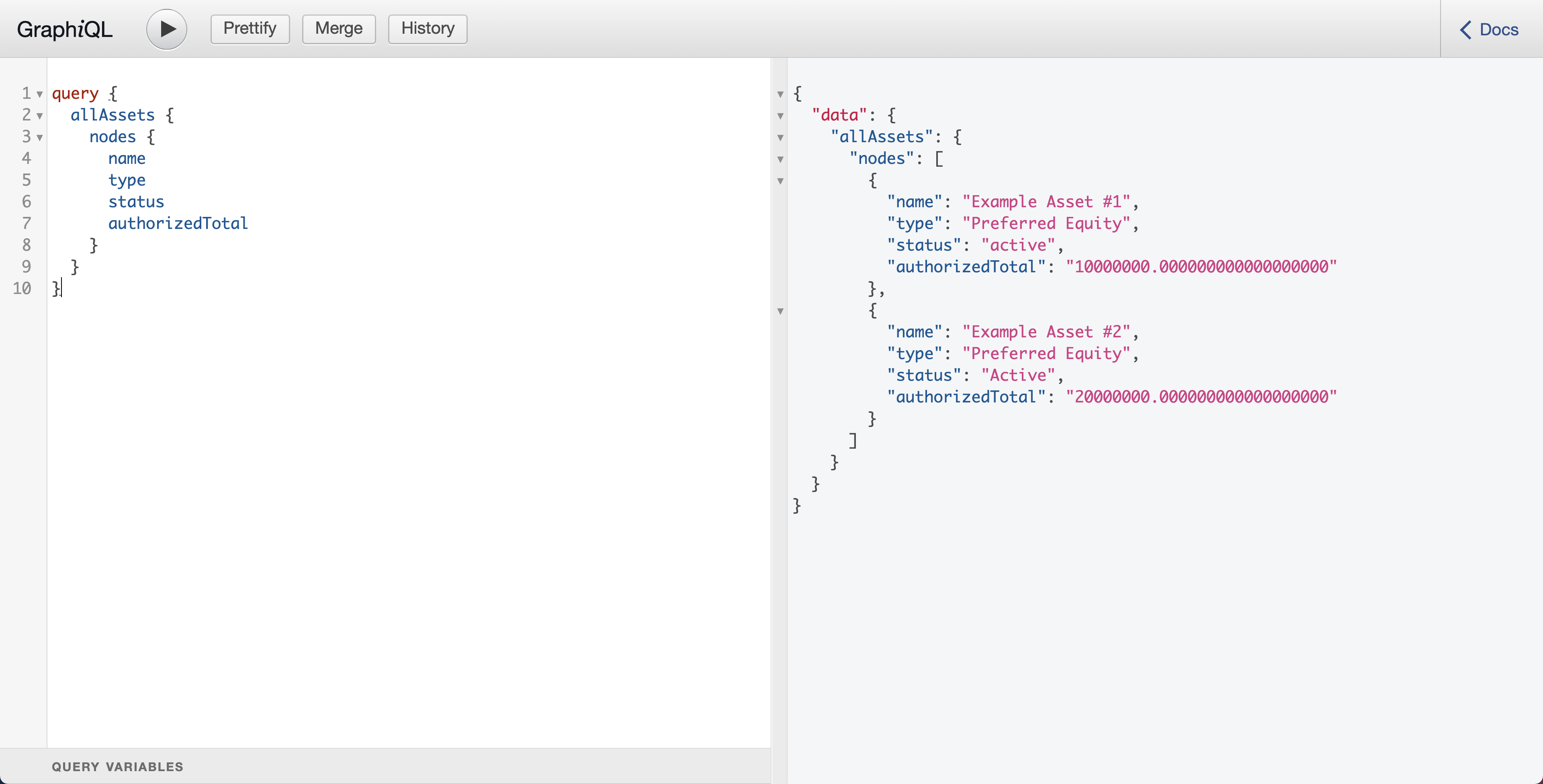
Task: Collapse the "nodes" array in results
Action: pos(780,159)
